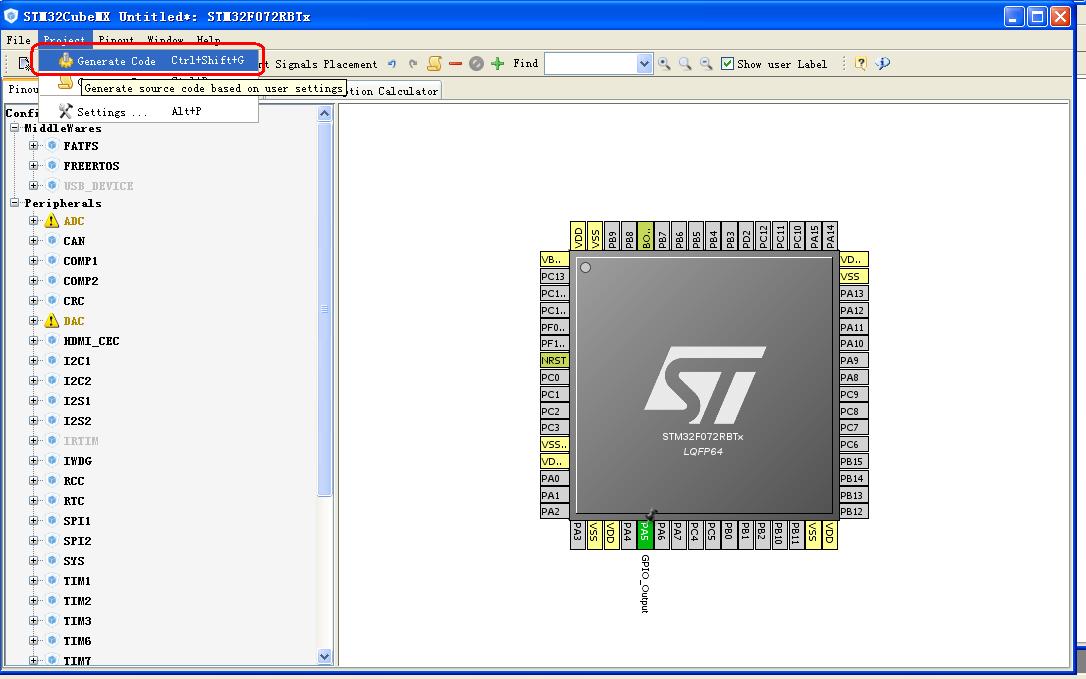Toggle the Show user Label checkbox
The image size is (1086, 679).
pyautogui.click(x=727, y=64)
